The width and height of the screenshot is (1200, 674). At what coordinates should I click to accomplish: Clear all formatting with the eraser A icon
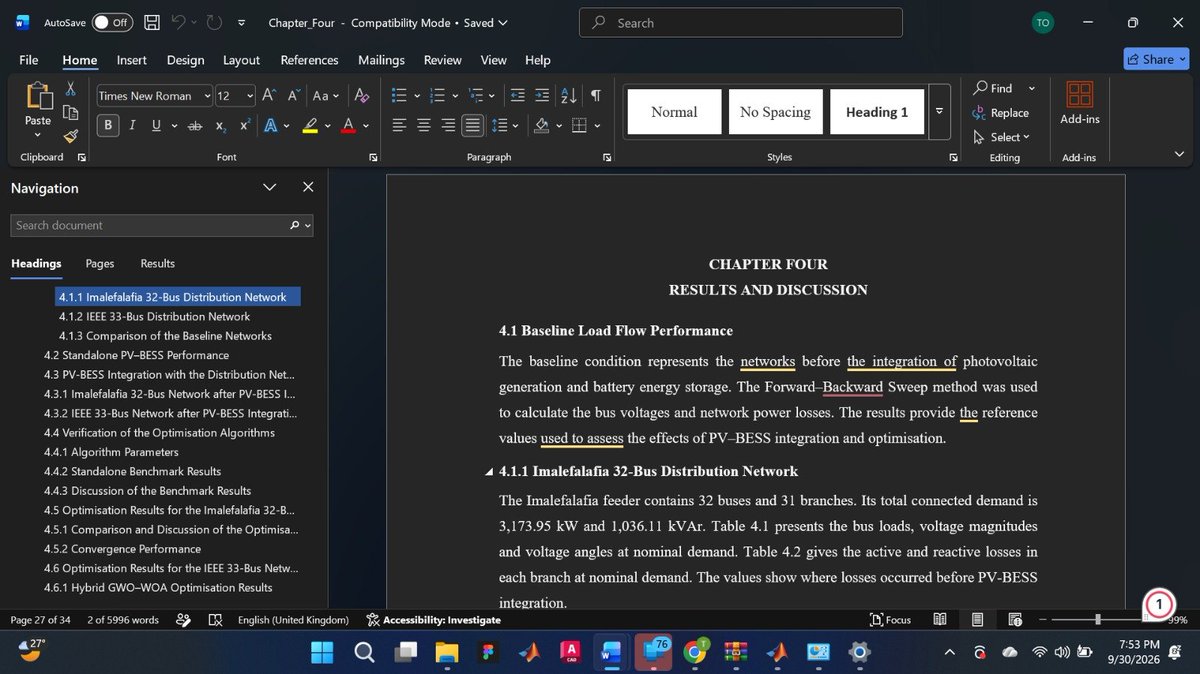[362, 96]
